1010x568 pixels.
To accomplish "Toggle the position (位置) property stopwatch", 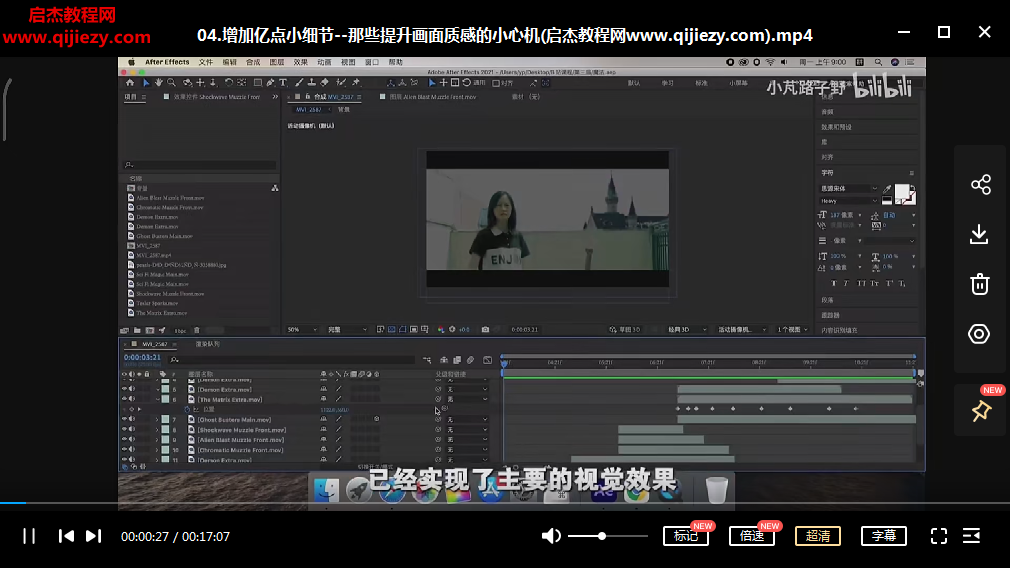I will click(x=187, y=410).
